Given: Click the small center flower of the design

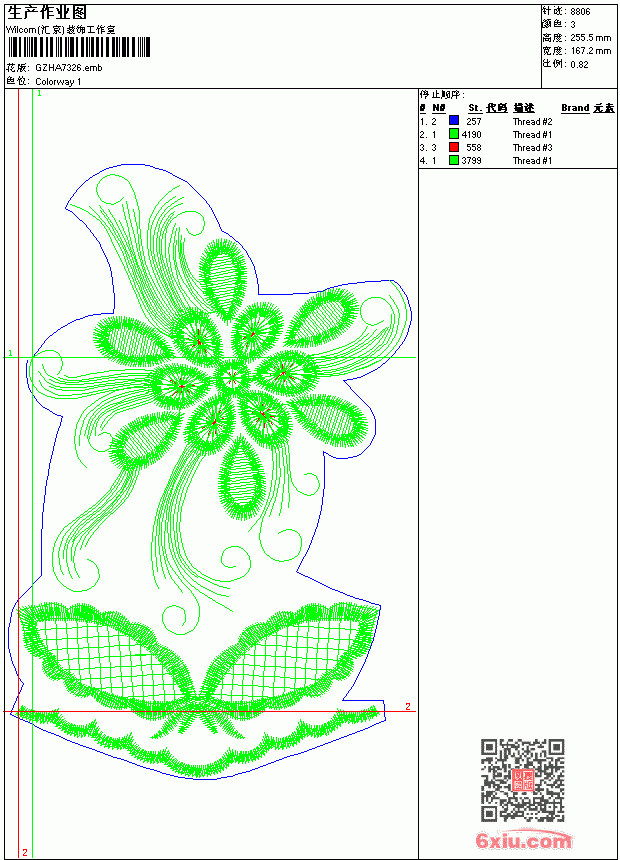Looking at the screenshot, I should (232, 377).
